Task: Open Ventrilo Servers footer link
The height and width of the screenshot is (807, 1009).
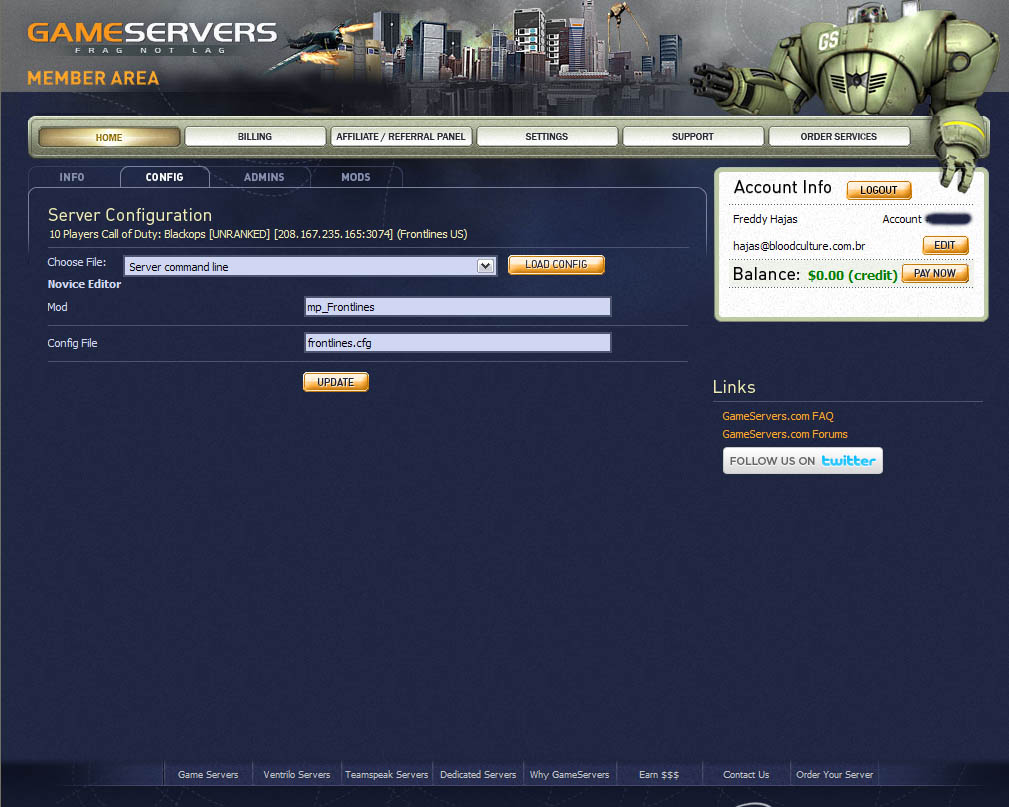Action: click(297, 775)
